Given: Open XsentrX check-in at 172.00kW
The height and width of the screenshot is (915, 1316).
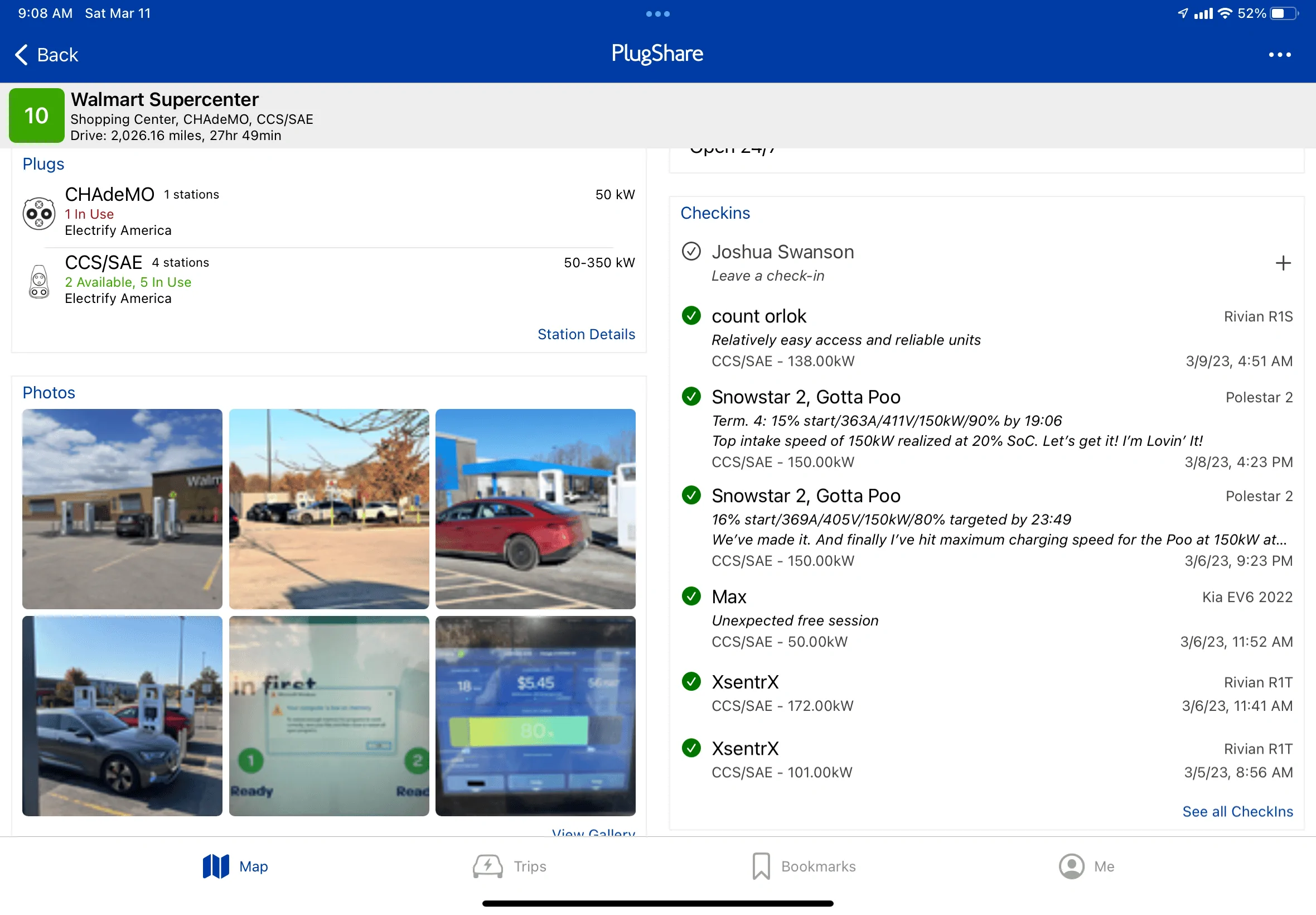Looking at the screenshot, I should pyautogui.click(x=986, y=693).
